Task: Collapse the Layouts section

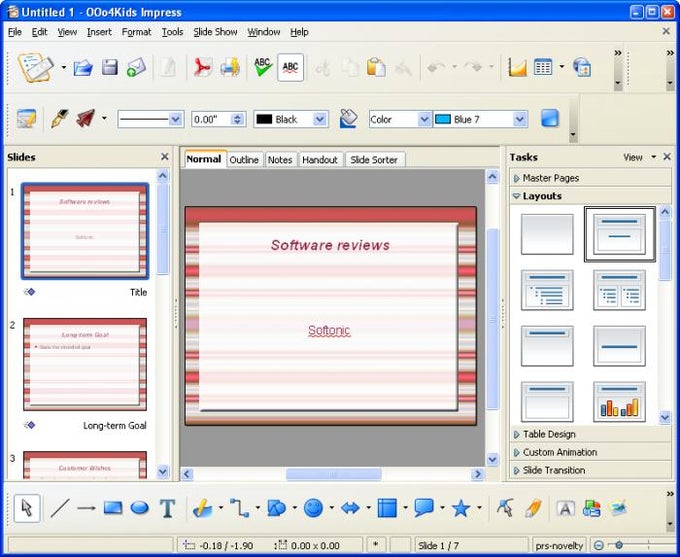Action: [x=590, y=196]
